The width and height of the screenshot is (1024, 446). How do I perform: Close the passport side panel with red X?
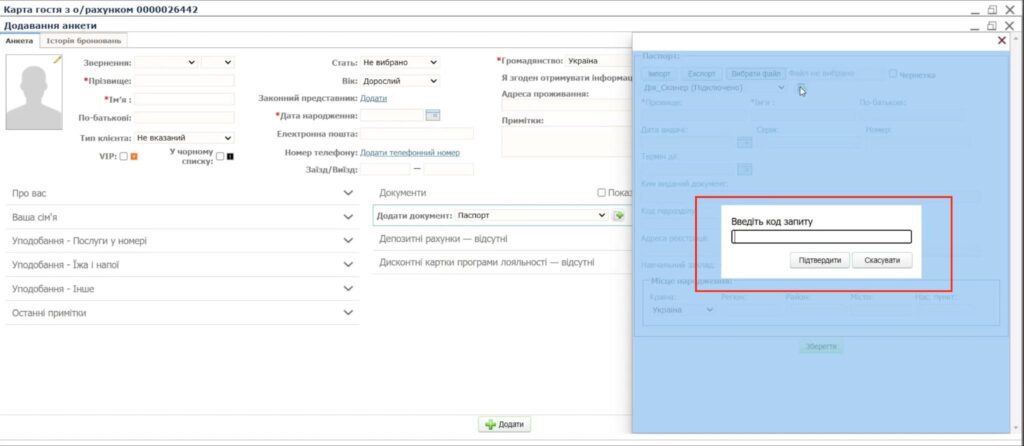[x=1002, y=40]
